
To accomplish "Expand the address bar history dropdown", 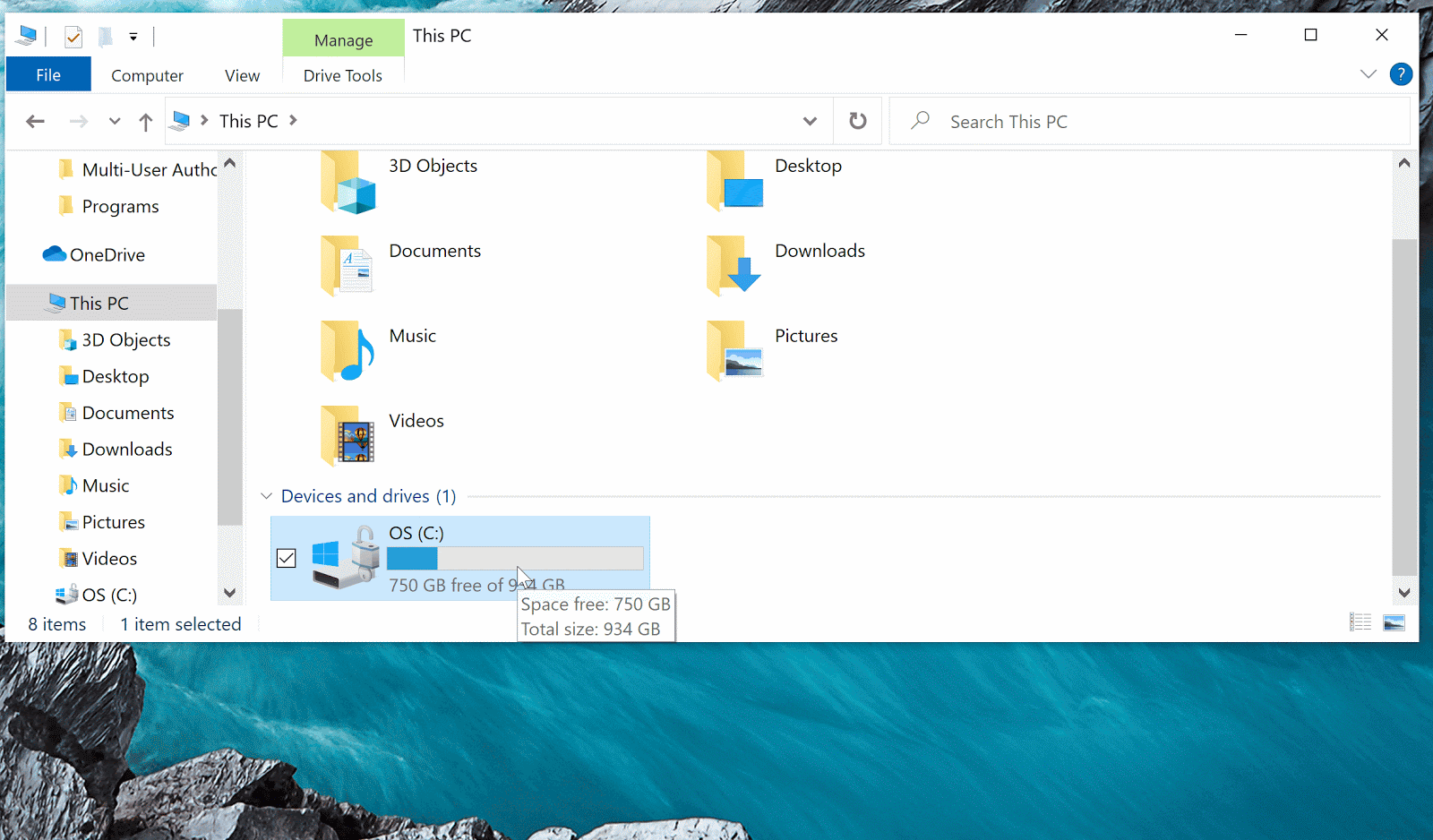I will (x=810, y=122).
